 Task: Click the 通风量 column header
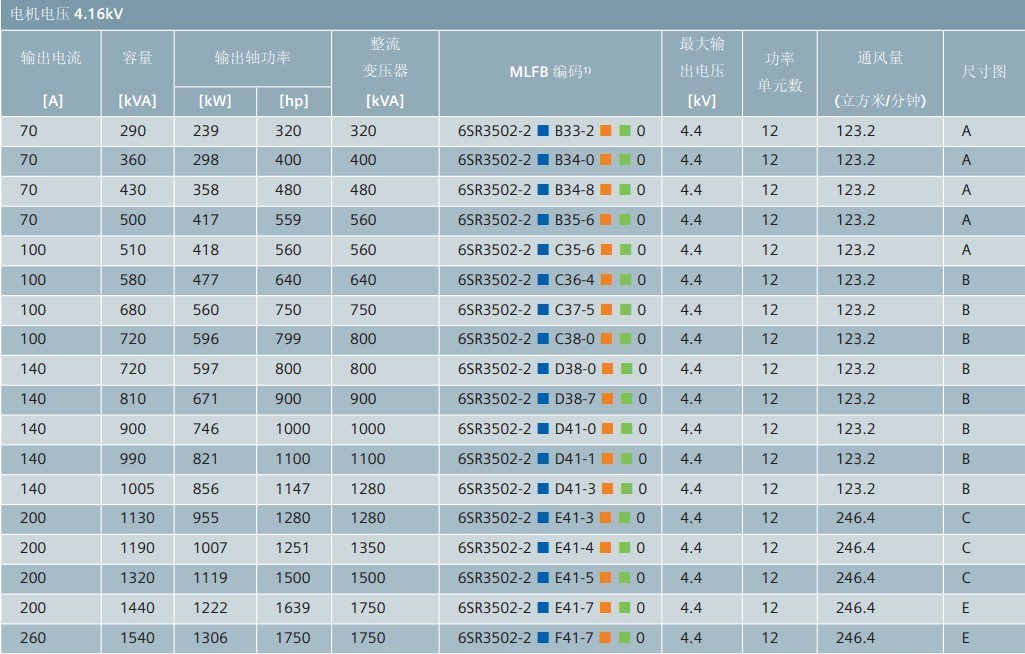tap(879, 58)
